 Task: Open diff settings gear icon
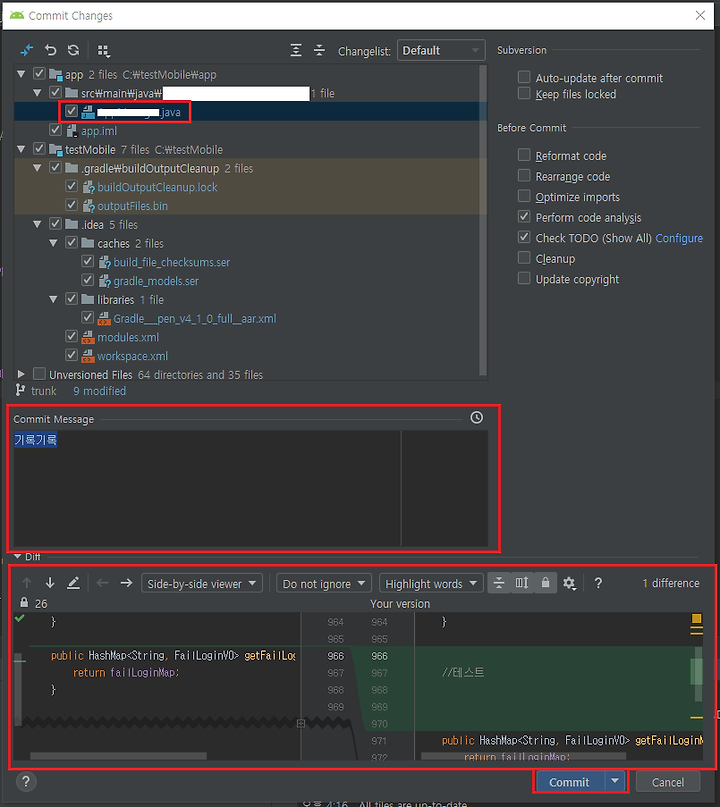point(569,583)
